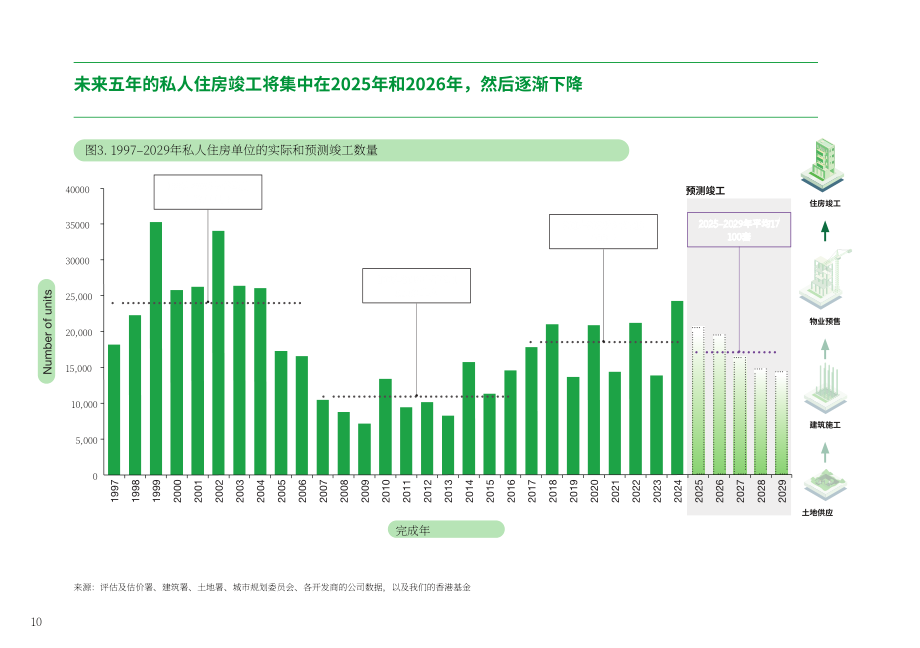Click the light green arrow below 建筑施工

tap(825, 453)
